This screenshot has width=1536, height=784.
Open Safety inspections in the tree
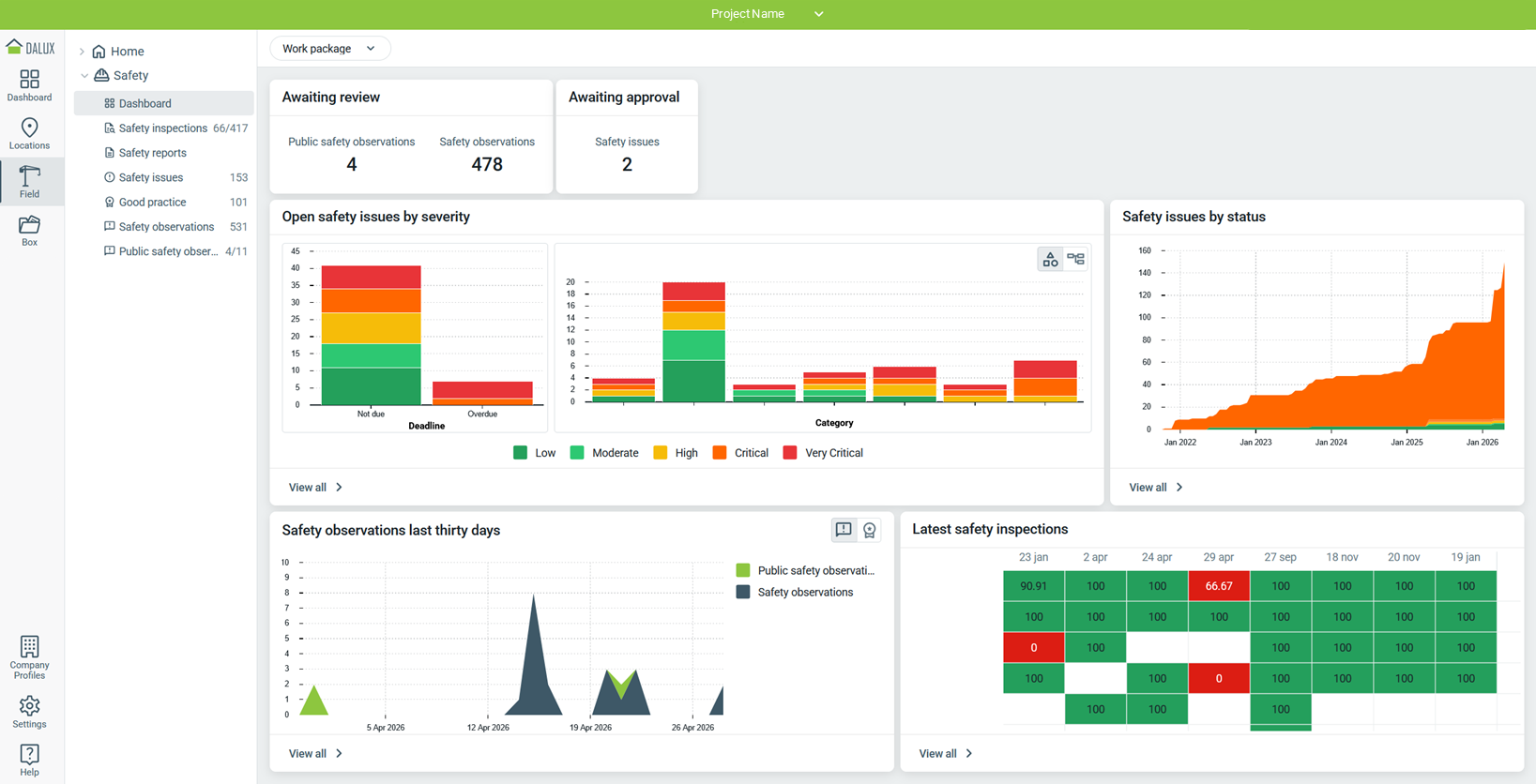click(163, 128)
